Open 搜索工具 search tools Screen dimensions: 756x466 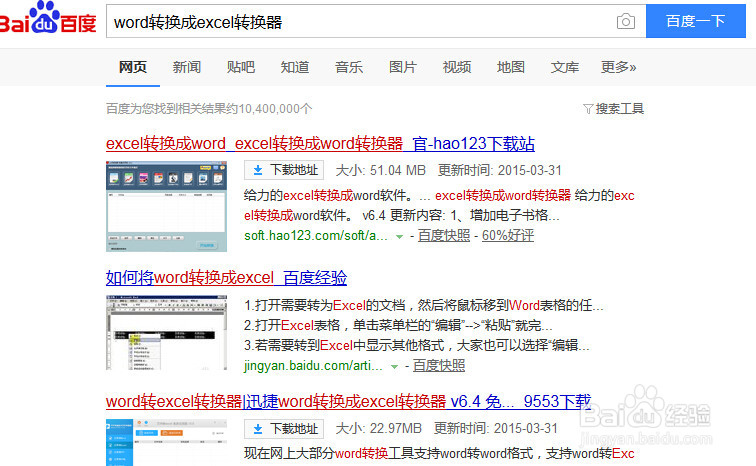[620, 109]
